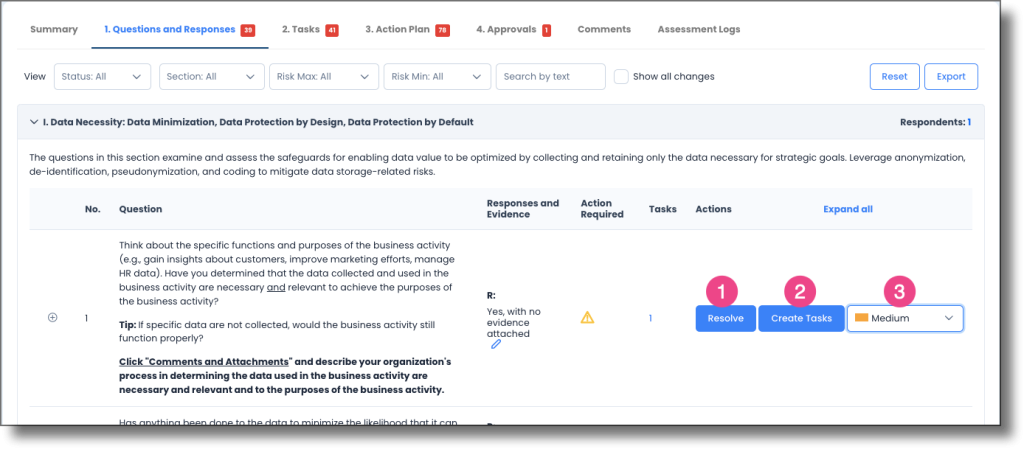1024x449 pixels.
Task: Expand the Risk Max: All filter
Action: coord(324,76)
